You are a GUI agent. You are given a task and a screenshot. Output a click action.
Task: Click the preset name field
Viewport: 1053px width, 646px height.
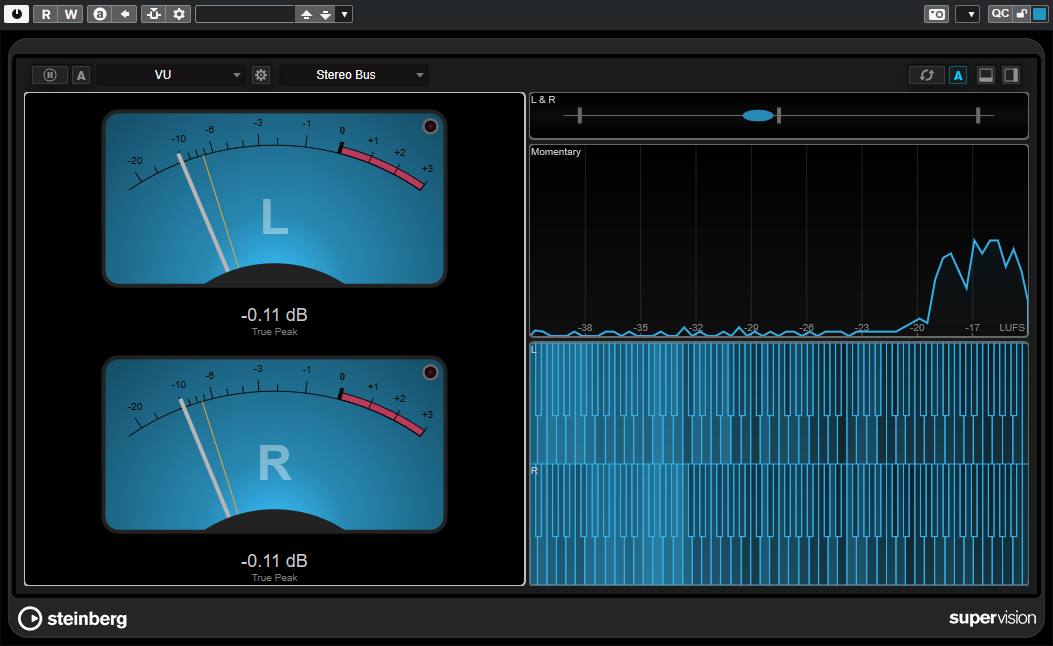245,14
